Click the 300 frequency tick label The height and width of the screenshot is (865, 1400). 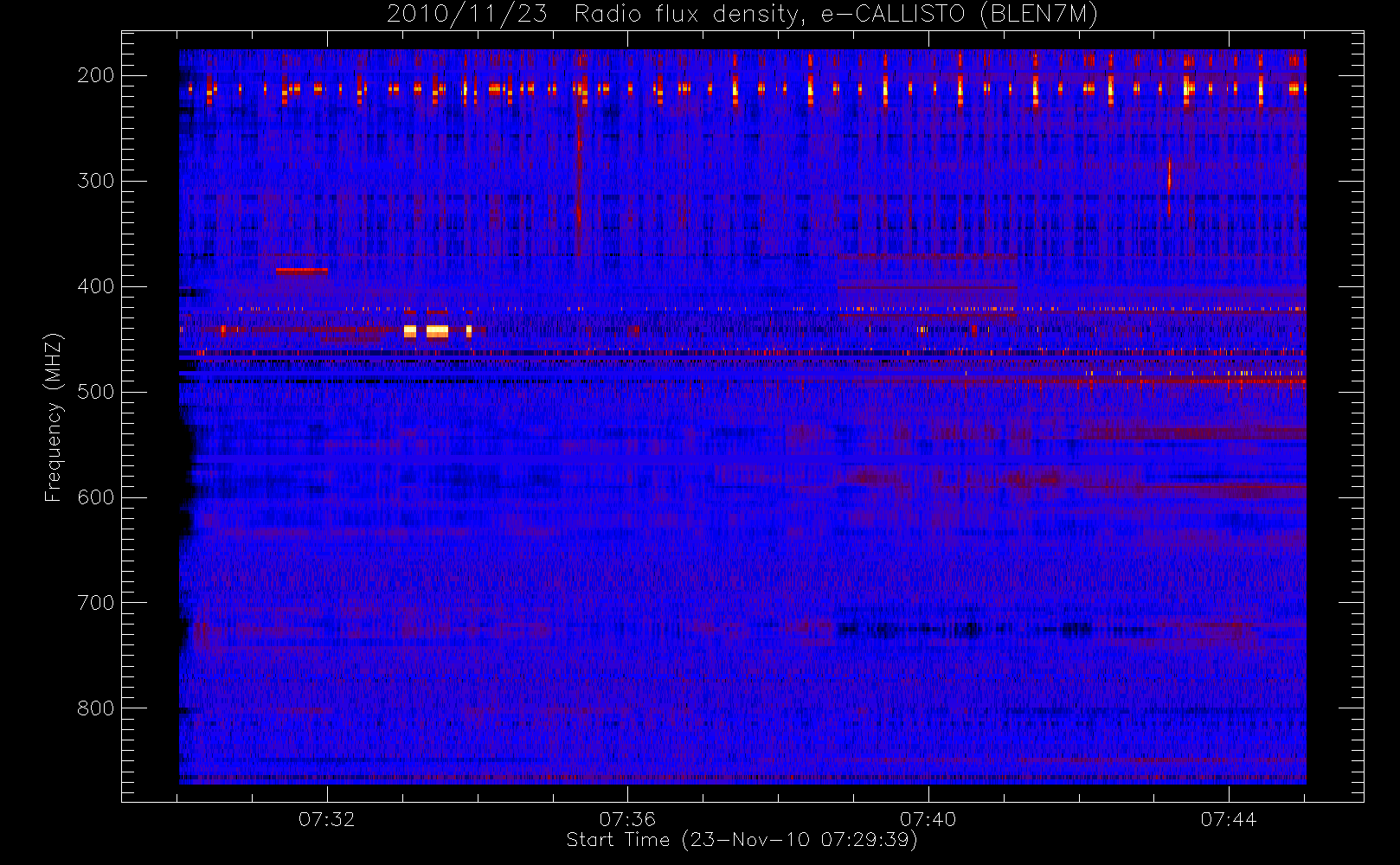pyautogui.click(x=96, y=181)
